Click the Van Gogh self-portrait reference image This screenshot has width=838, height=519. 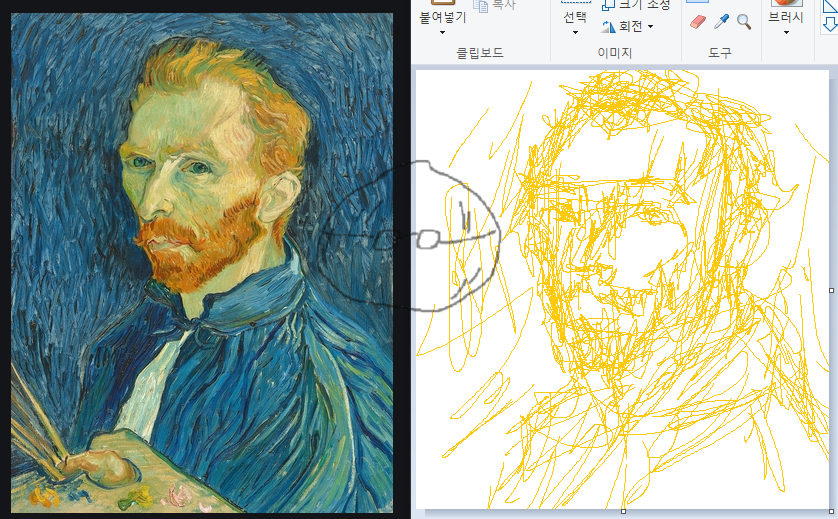pyautogui.click(x=202, y=263)
